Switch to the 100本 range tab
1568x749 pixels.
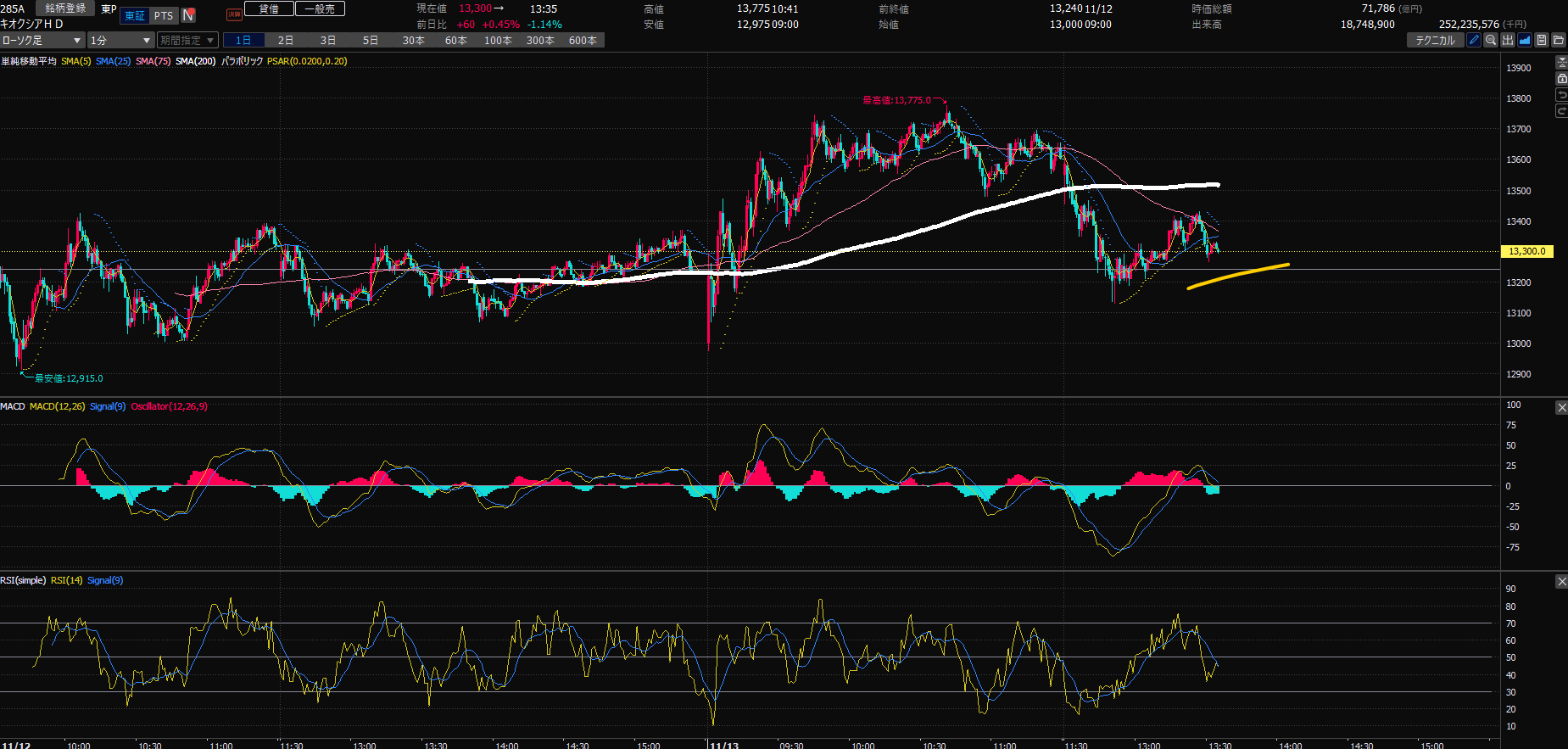pyautogui.click(x=498, y=40)
